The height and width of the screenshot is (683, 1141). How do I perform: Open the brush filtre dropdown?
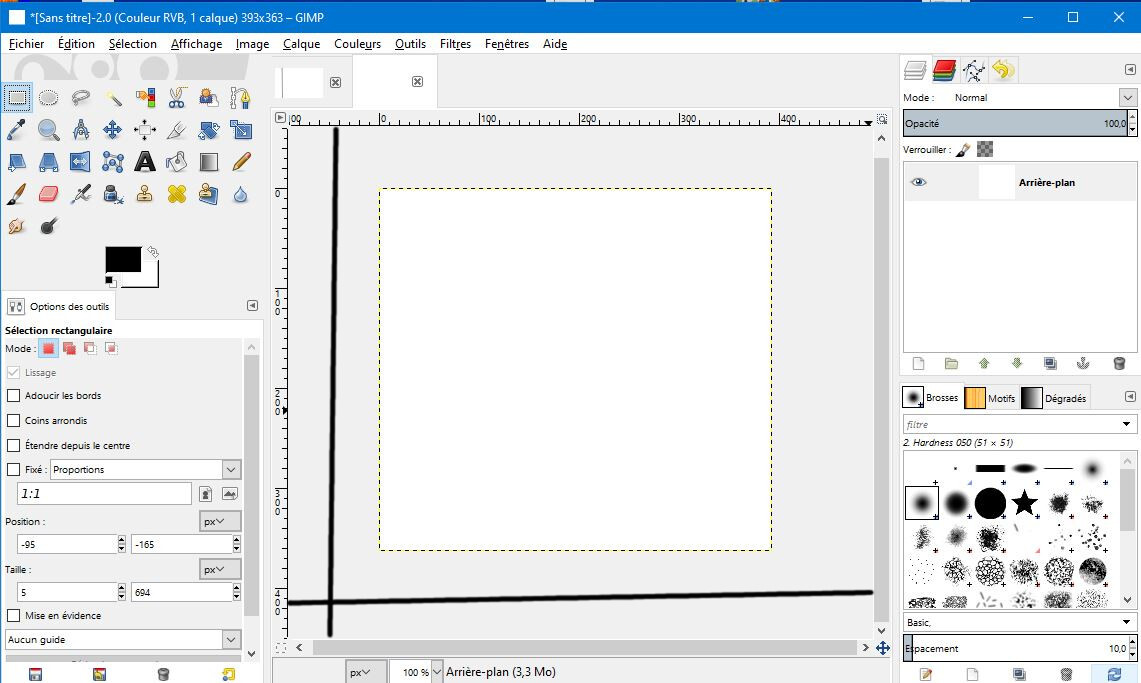pyautogui.click(x=1126, y=424)
